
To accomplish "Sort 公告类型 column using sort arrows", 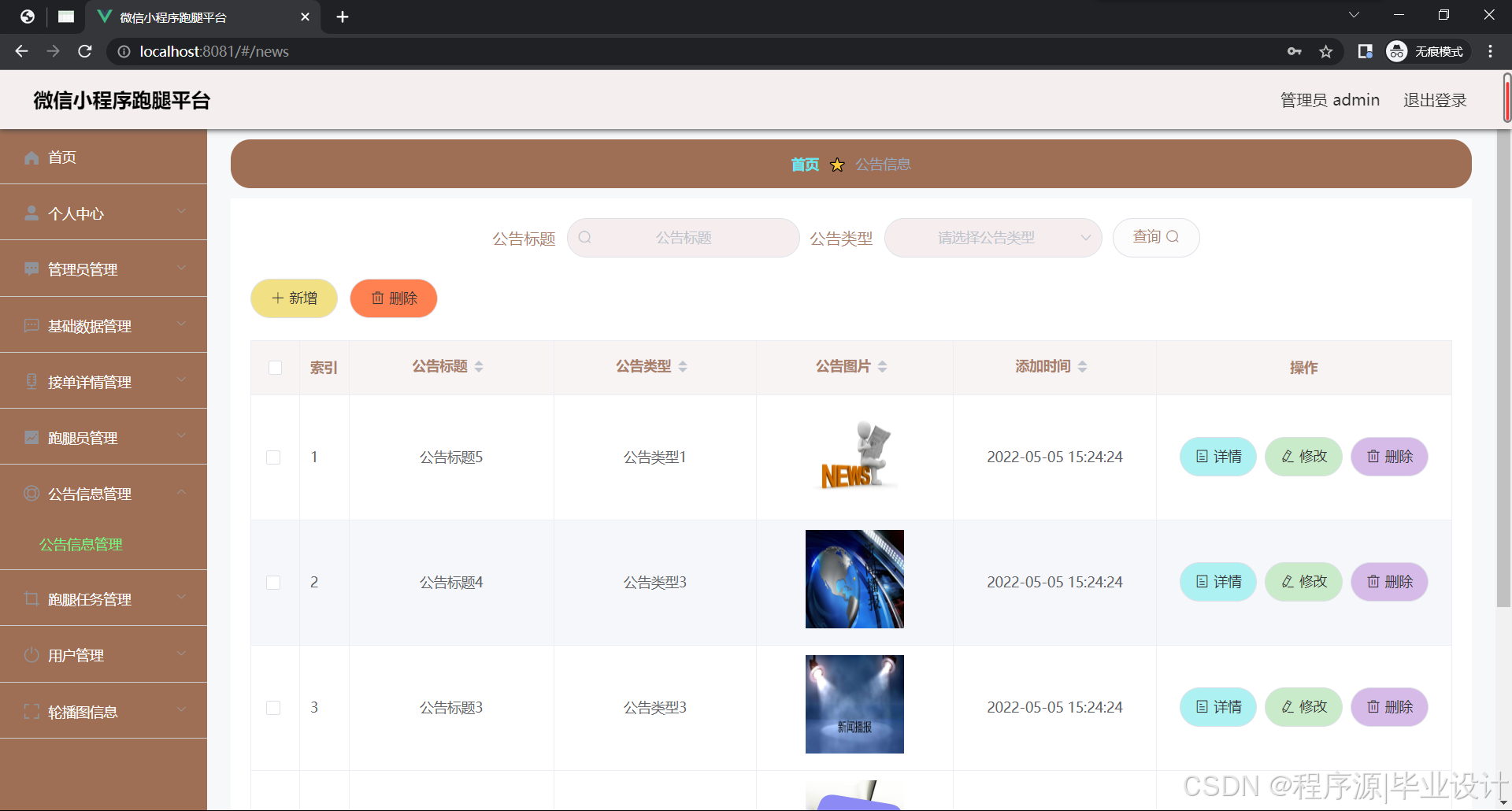I will pos(683,366).
